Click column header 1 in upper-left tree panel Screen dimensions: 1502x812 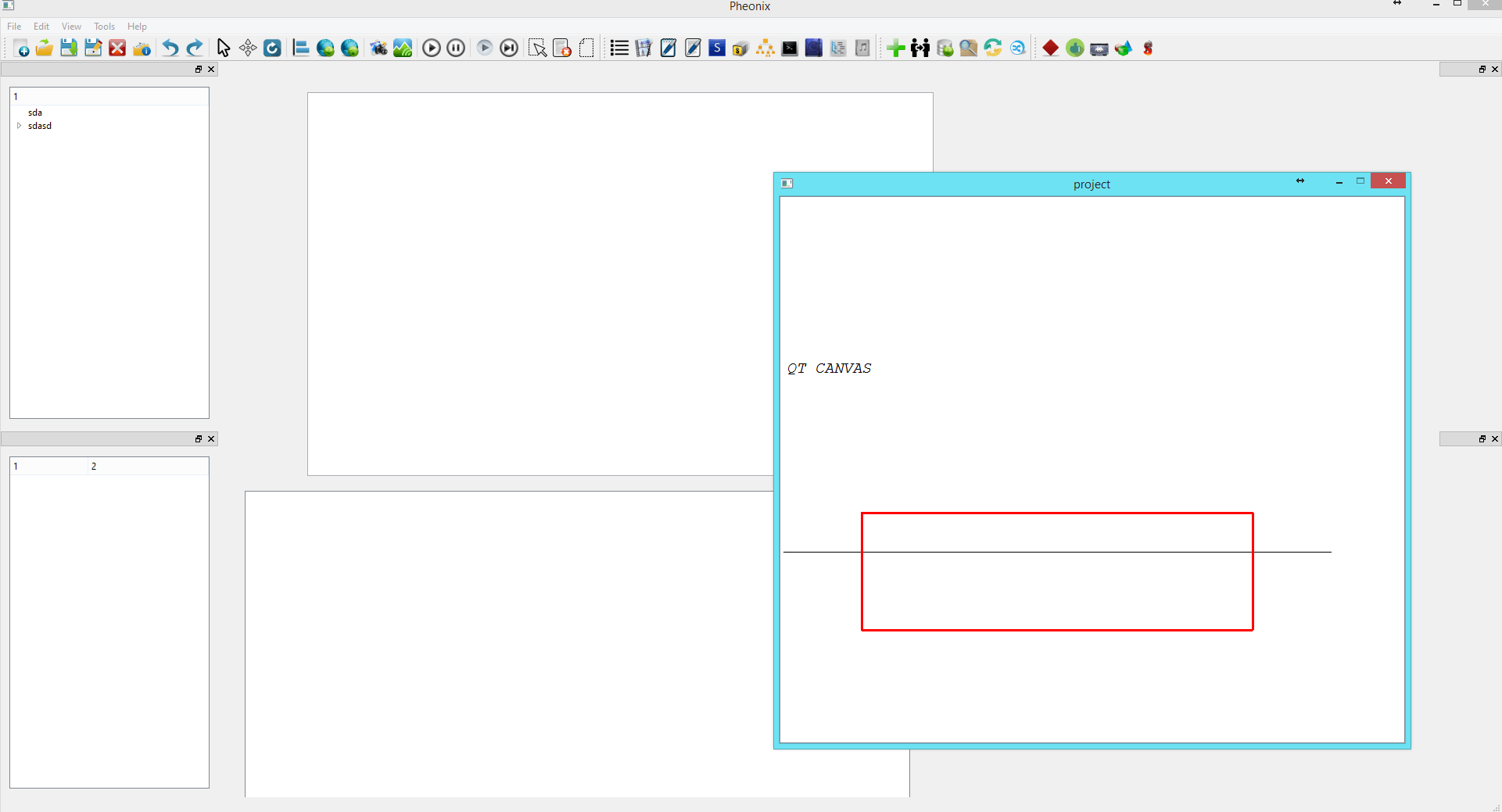109,97
